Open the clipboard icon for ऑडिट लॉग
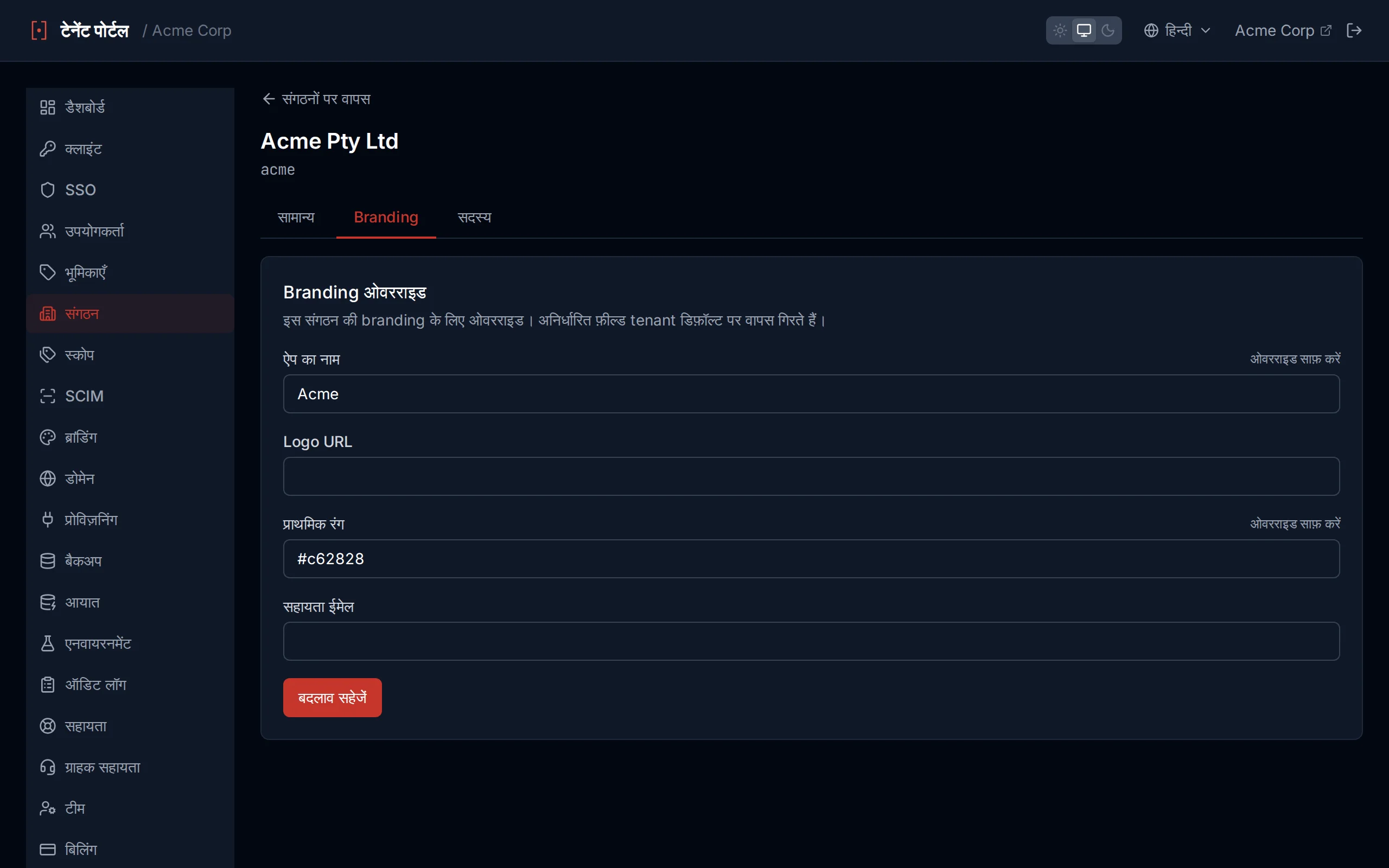Screen dimensions: 1389x868 tap(48, 685)
